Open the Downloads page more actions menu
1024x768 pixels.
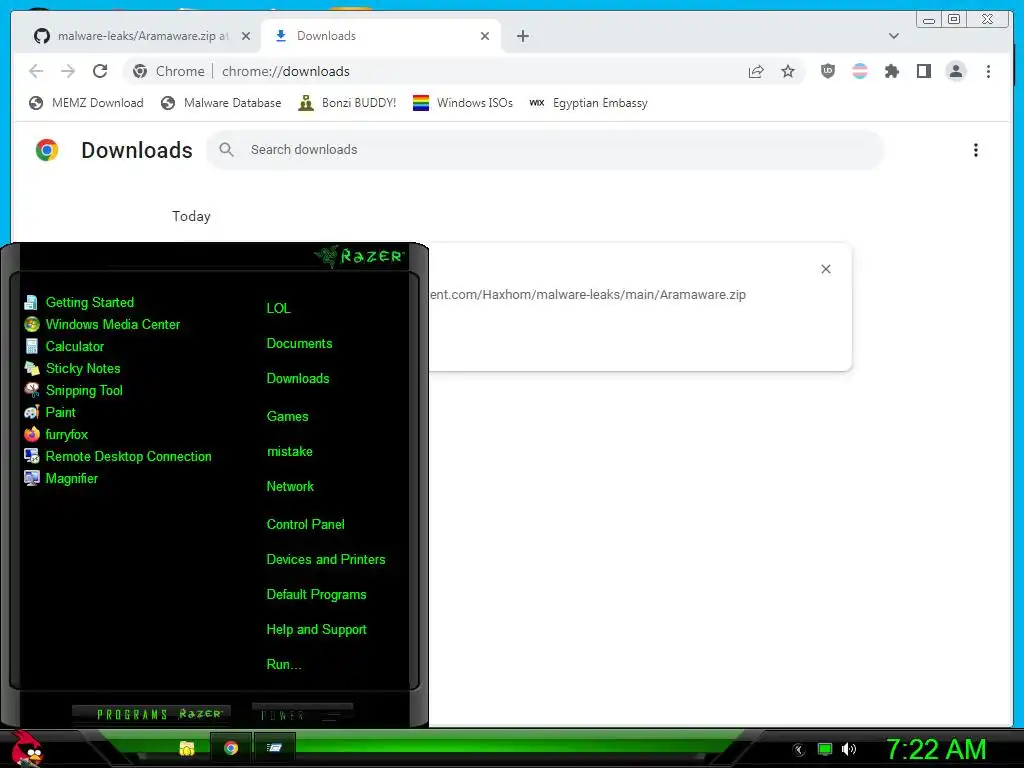pos(976,150)
